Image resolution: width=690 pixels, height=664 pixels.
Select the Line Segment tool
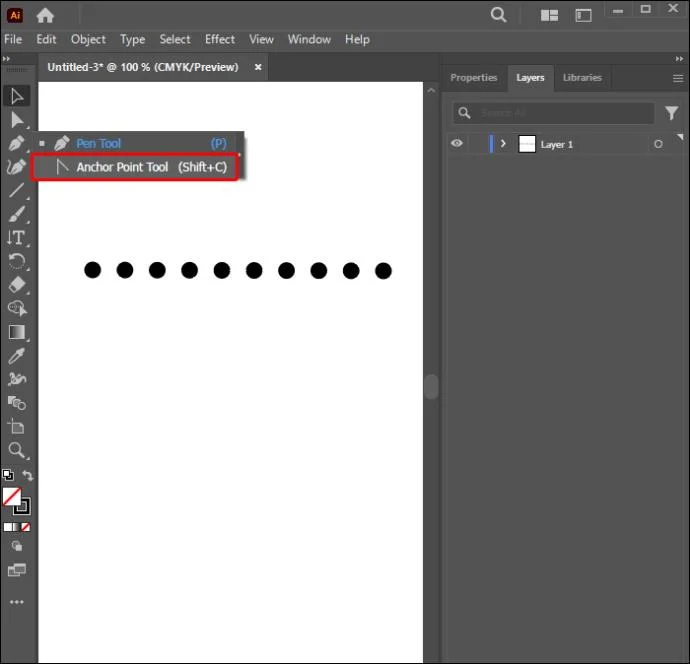coord(17,190)
